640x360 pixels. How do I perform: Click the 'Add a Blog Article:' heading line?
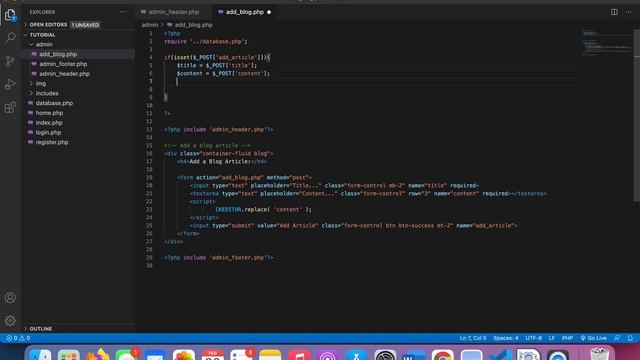[x=222, y=162]
